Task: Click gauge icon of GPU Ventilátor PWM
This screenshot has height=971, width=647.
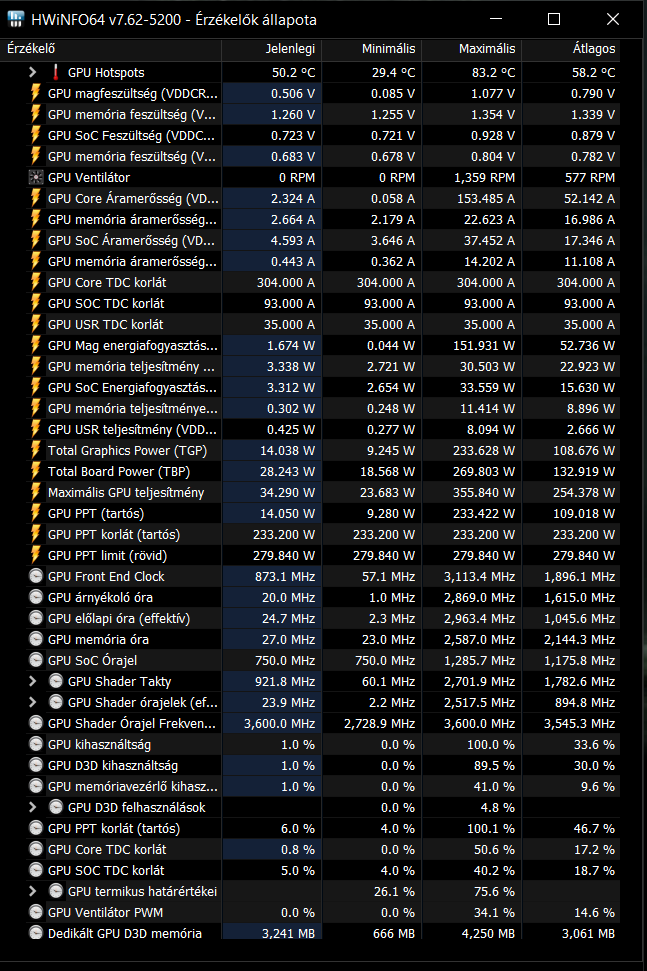Action: coord(36,912)
